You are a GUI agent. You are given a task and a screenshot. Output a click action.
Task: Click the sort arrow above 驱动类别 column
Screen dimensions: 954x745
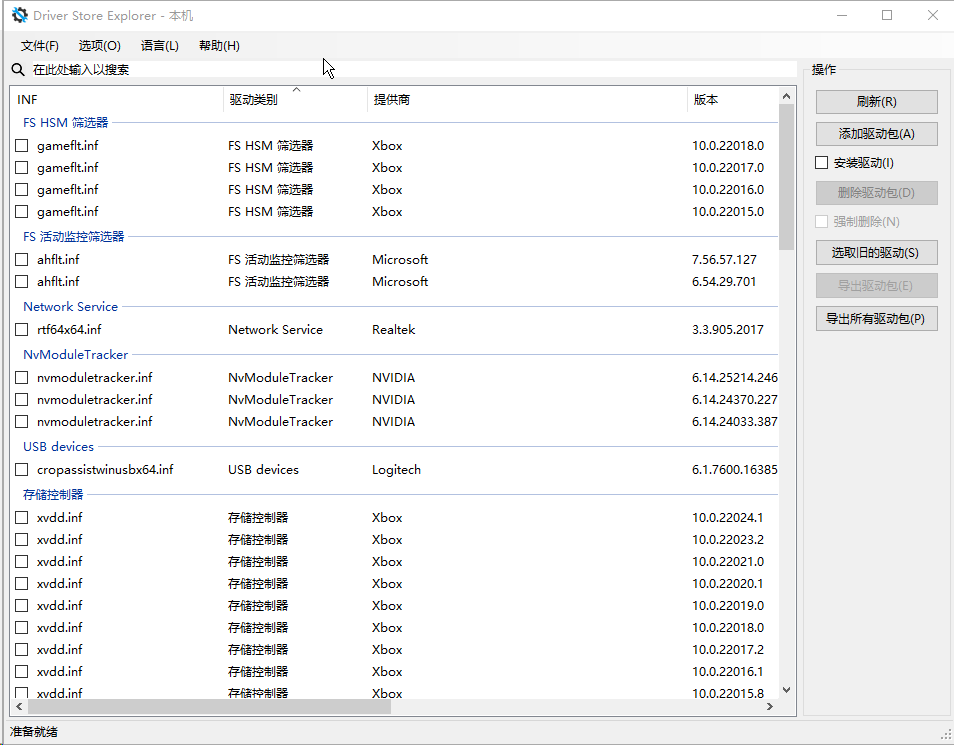point(296,90)
